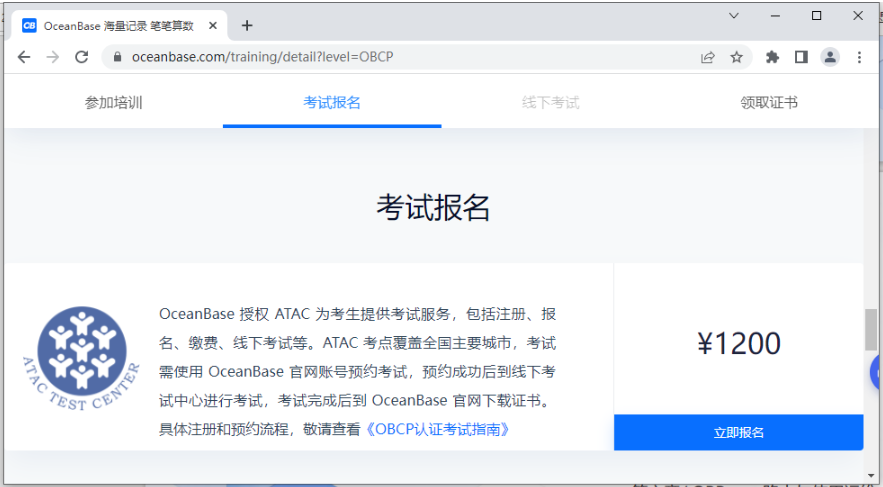Share this page via share icon
The width and height of the screenshot is (883, 487).
707,57
